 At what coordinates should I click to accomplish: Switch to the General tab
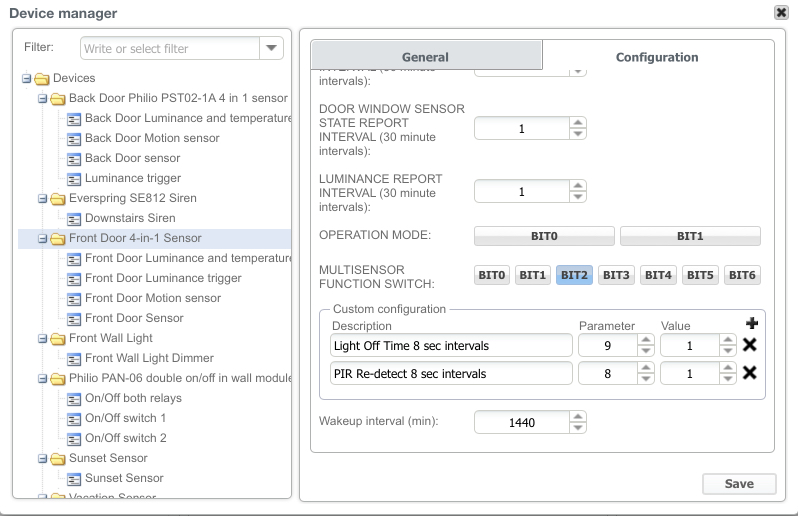425,57
